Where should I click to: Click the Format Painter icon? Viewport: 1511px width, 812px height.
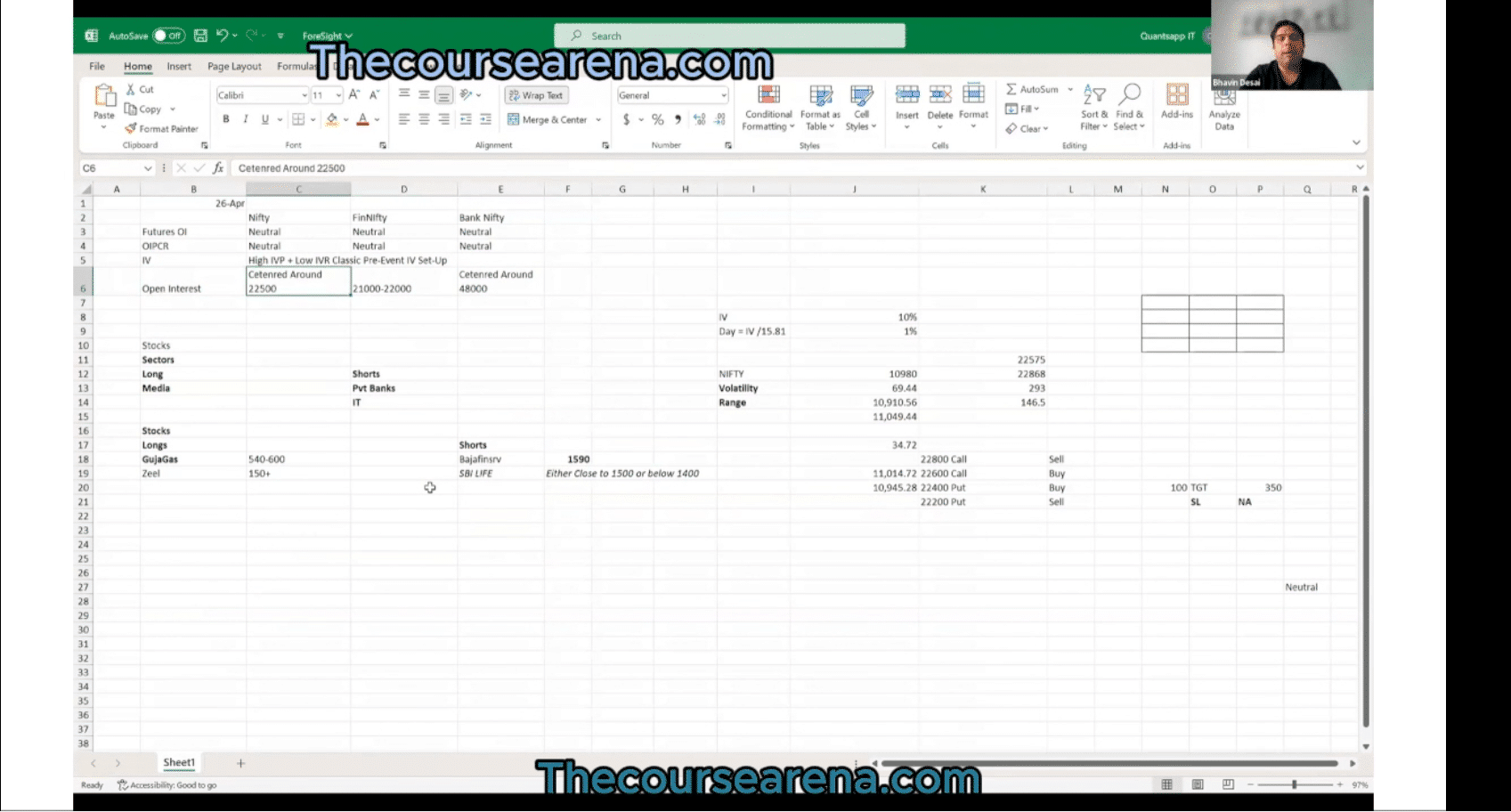[x=131, y=129]
